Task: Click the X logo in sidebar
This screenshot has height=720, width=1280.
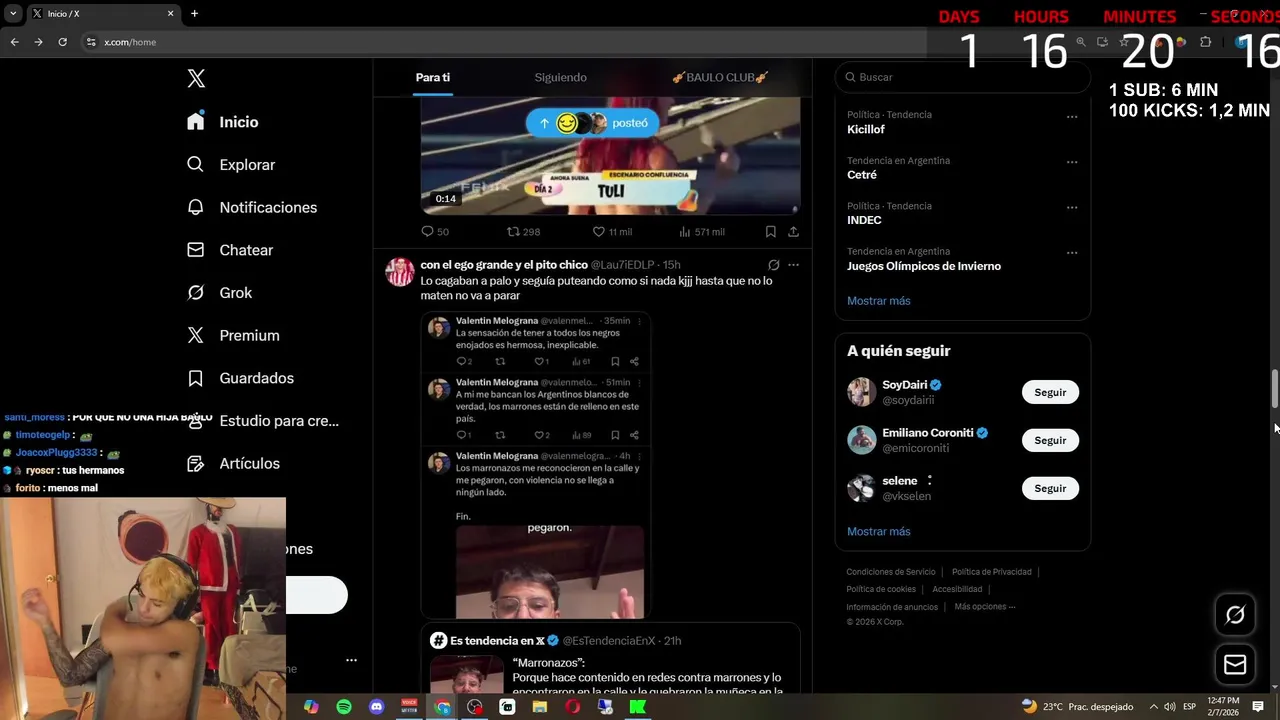Action: click(x=196, y=79)
